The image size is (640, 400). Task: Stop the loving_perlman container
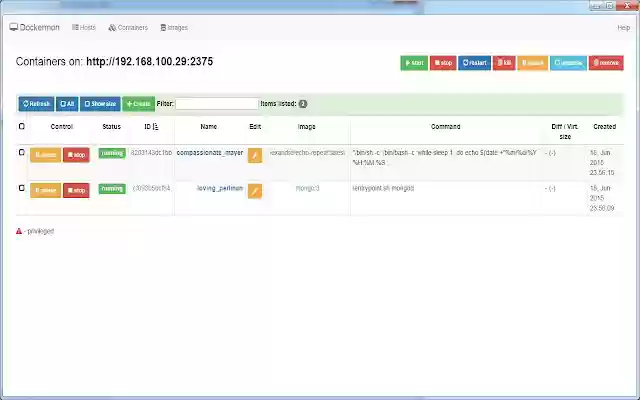click(x=76, y=190)
